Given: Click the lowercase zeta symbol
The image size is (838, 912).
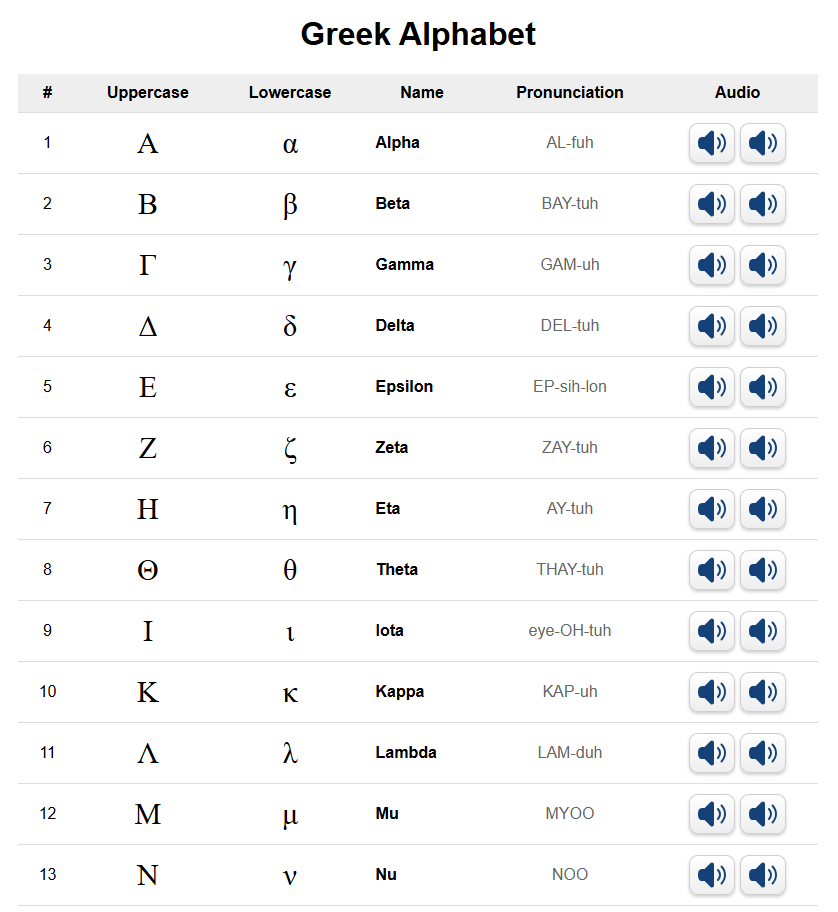Looking at the screenshot, I should (290, 449).
